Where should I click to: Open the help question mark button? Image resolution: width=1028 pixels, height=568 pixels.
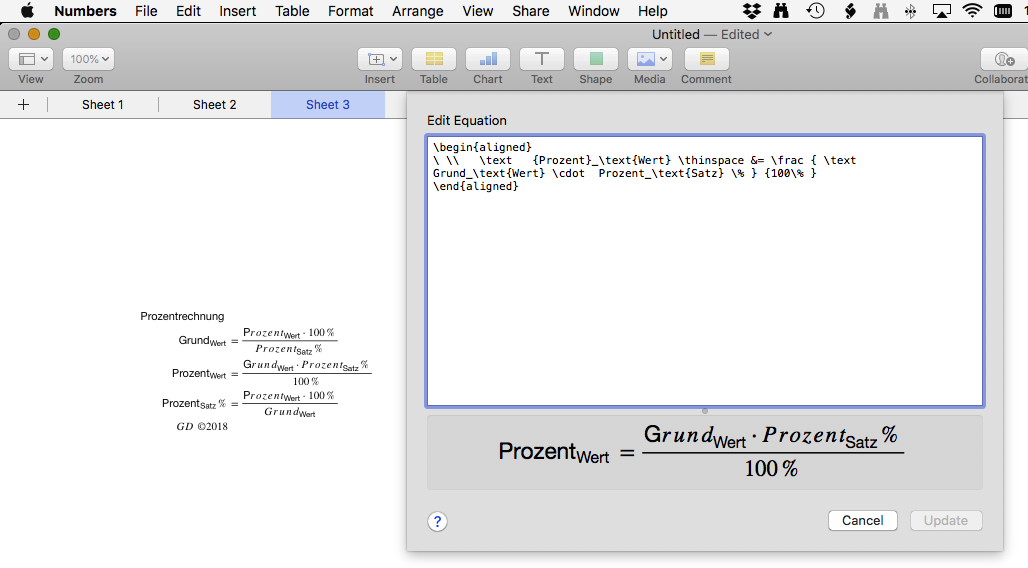coord(437,521)
